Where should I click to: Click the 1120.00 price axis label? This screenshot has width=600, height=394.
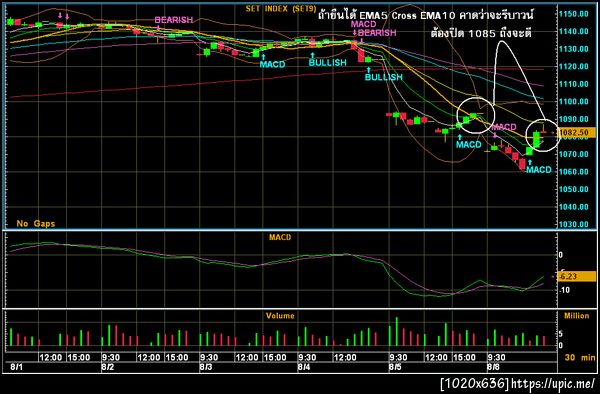pos(574,67)
